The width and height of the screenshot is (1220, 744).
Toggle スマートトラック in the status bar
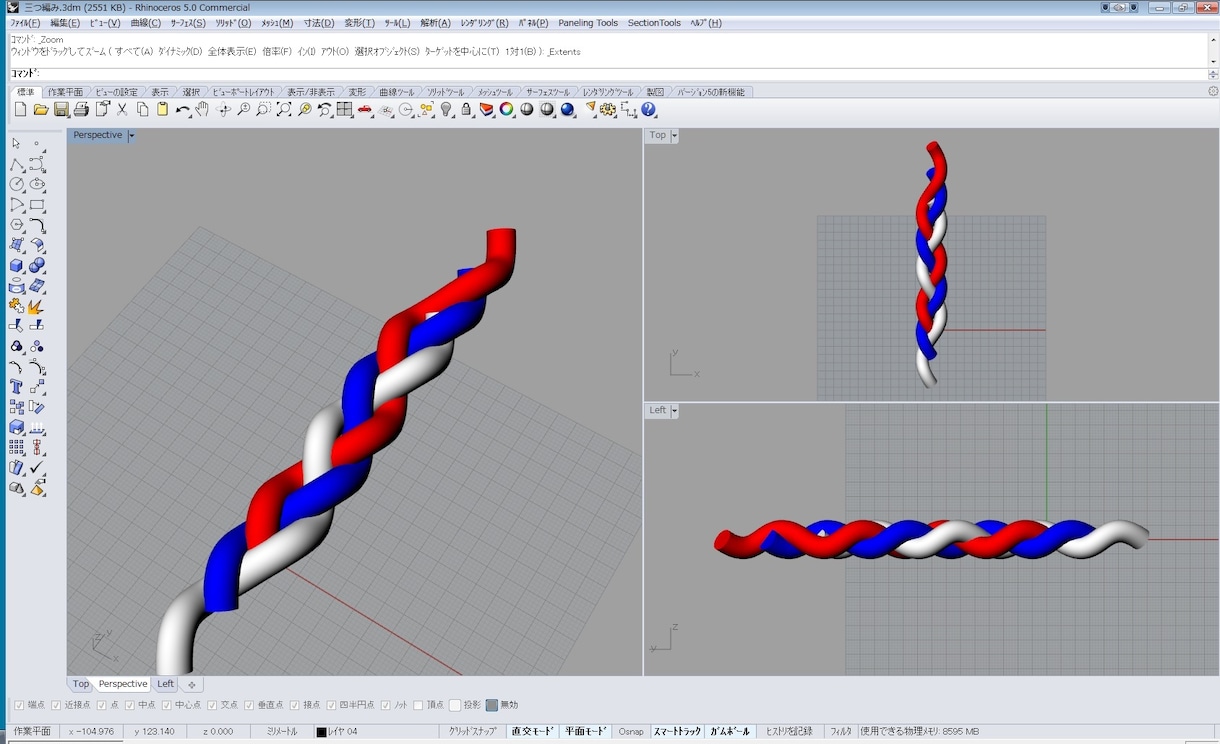click(677, 732)
